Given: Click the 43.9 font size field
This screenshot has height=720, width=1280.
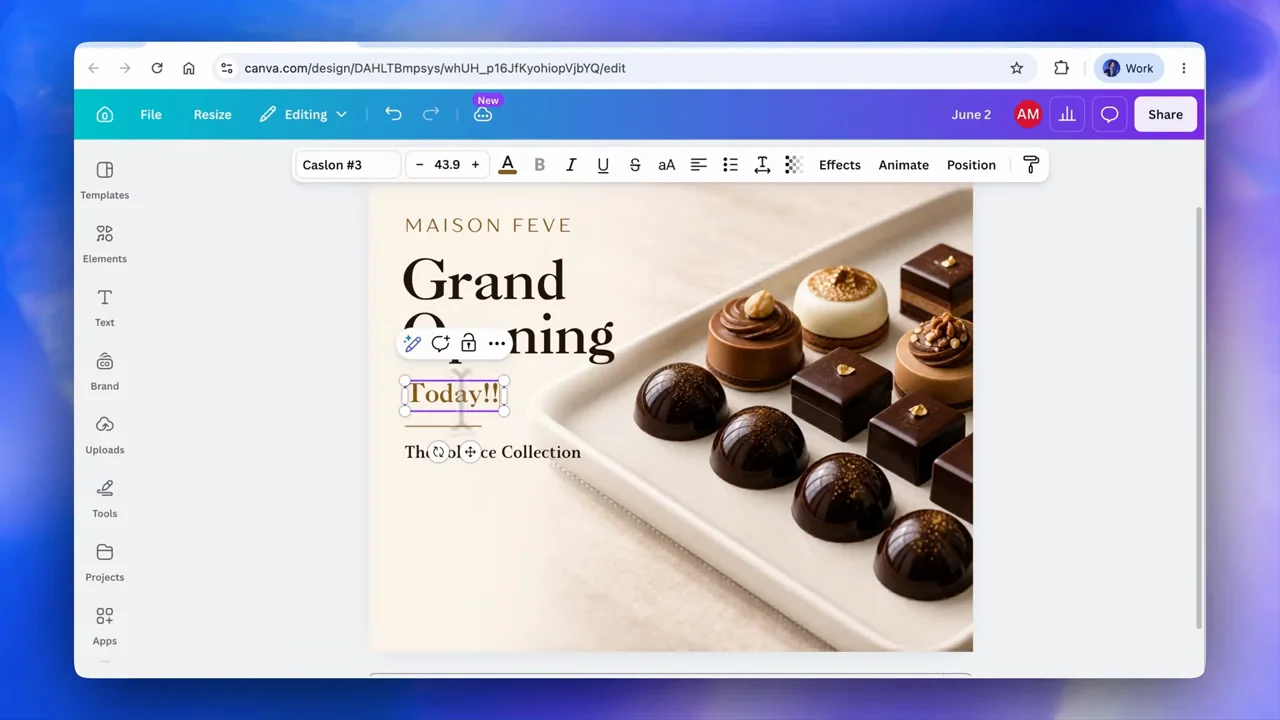Looking at the screenshot, I should (x=447, y=165).
